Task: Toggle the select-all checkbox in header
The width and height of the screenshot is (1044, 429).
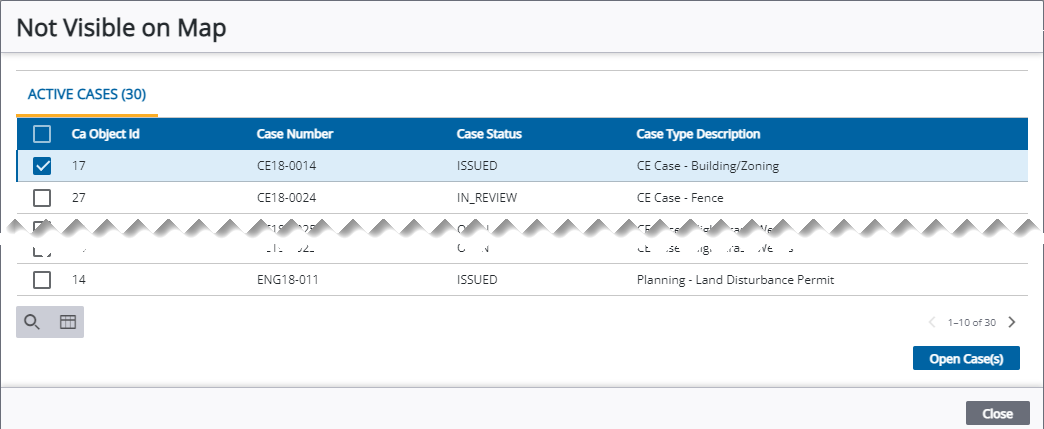Action: click(x=42, y=134)
